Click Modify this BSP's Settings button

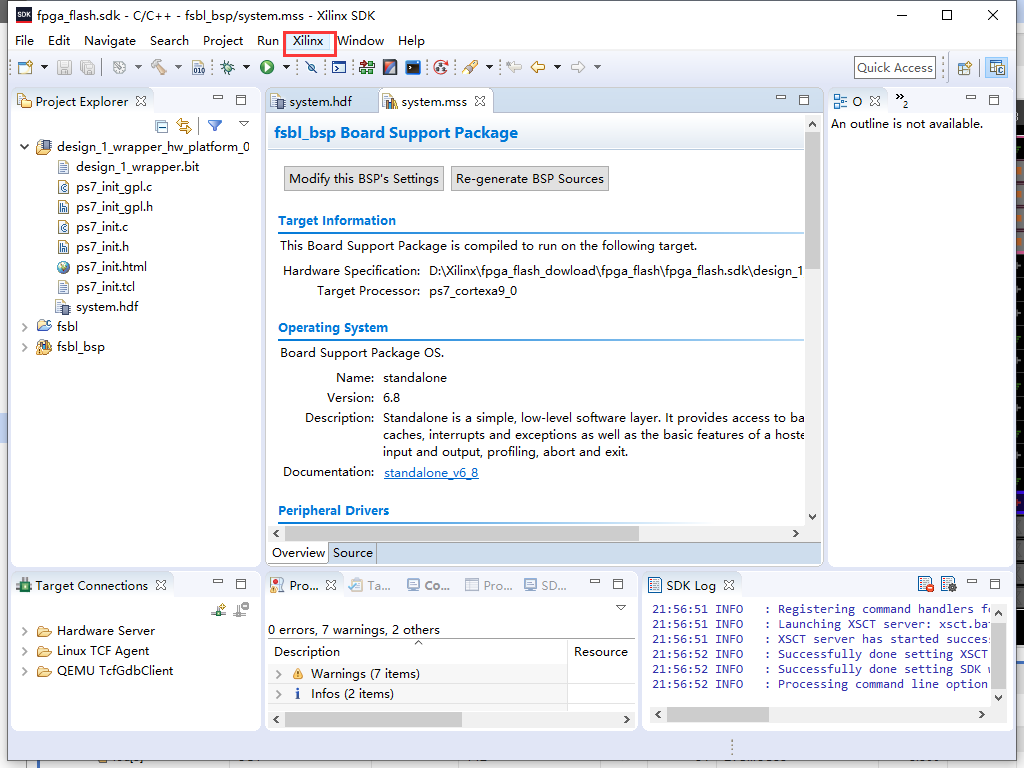click(364, 178)
